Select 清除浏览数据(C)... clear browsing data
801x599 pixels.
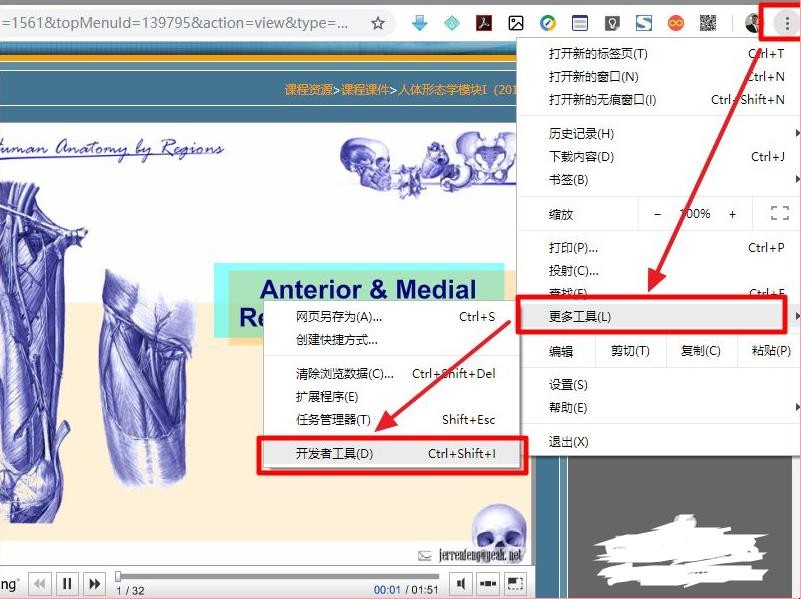point(392,374)
